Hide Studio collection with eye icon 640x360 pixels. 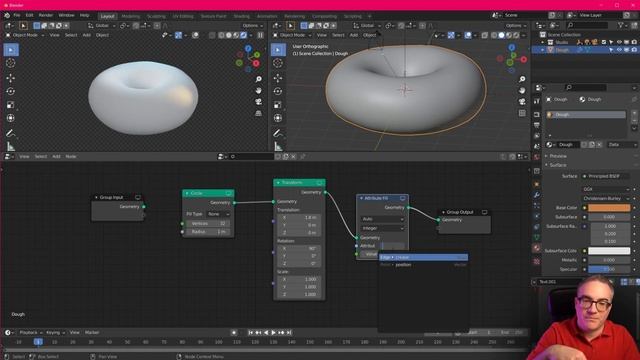pyautogui.click(x=619, y=42)
